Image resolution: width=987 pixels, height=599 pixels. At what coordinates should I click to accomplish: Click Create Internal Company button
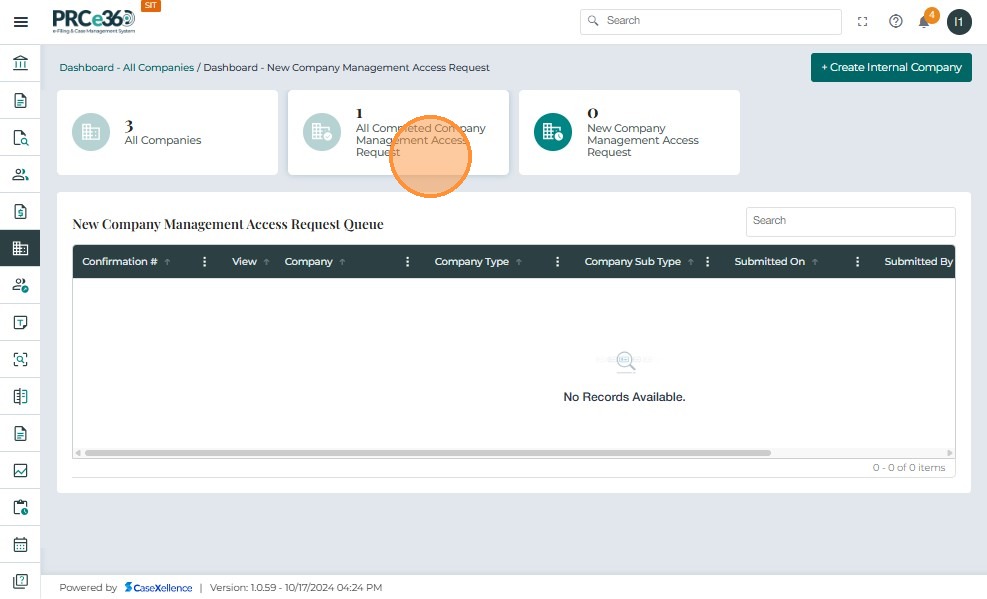click(891, 67)
